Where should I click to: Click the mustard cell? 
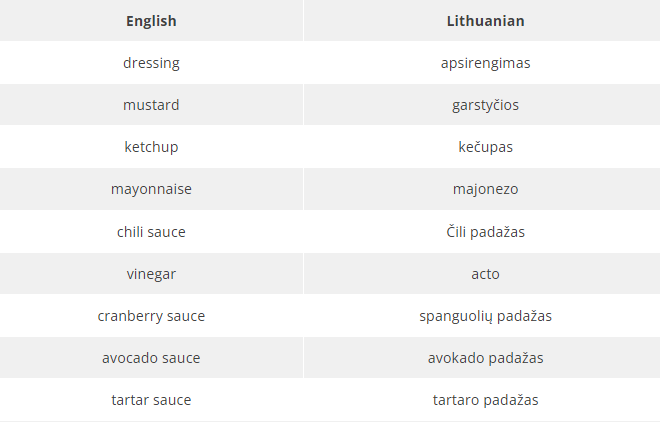click(151, 105)
